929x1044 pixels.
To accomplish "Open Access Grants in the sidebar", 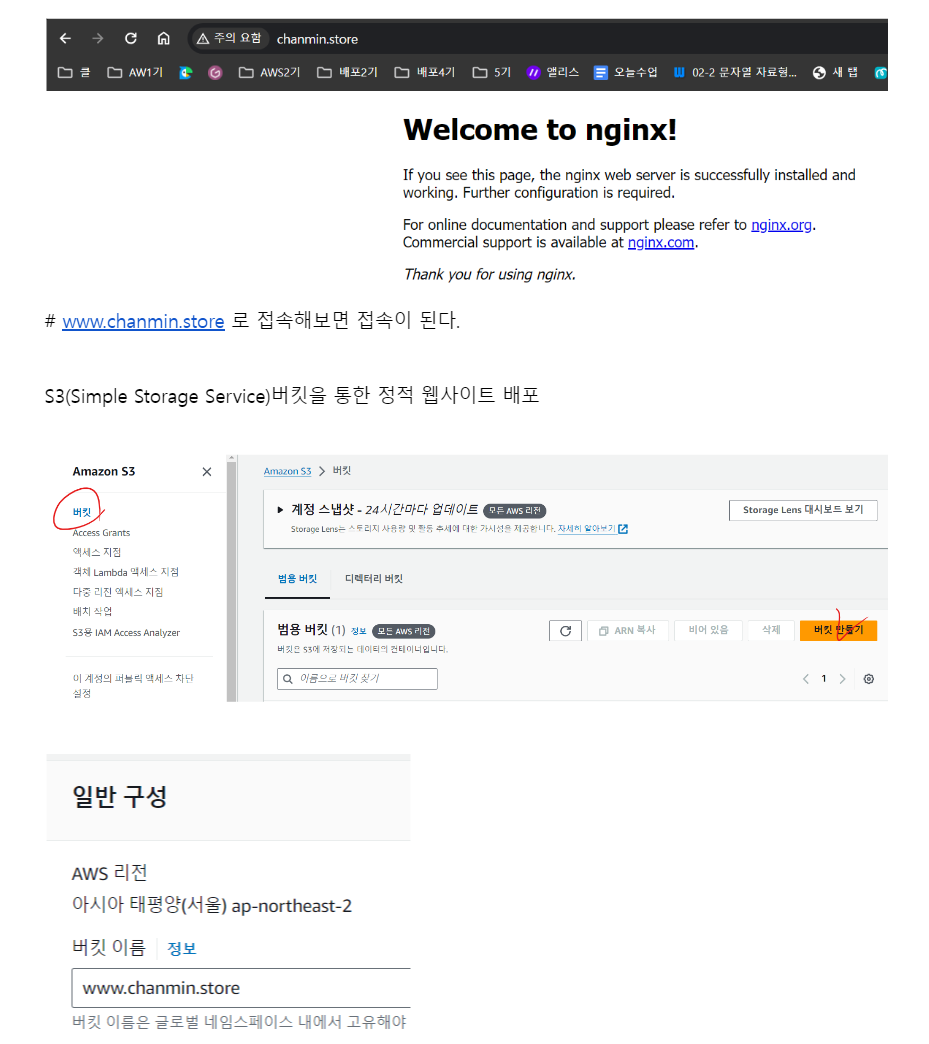I will coord(101,533).
